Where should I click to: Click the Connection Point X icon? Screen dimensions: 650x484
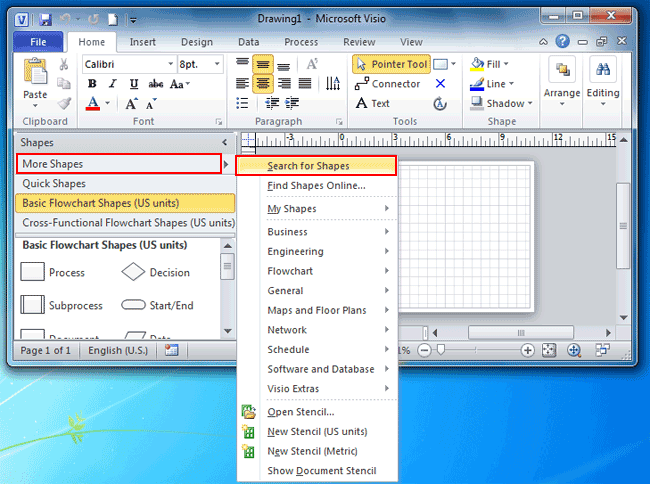(440, 84)
